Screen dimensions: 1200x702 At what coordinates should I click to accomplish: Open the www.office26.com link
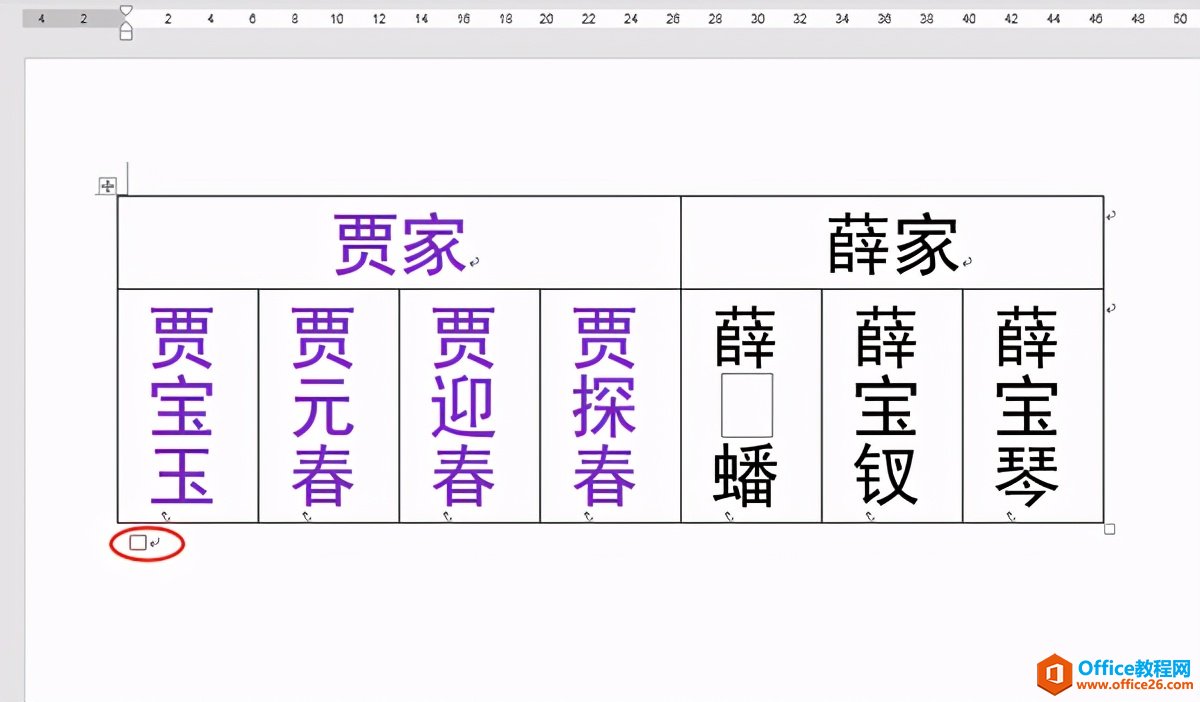coord(1134,684)
